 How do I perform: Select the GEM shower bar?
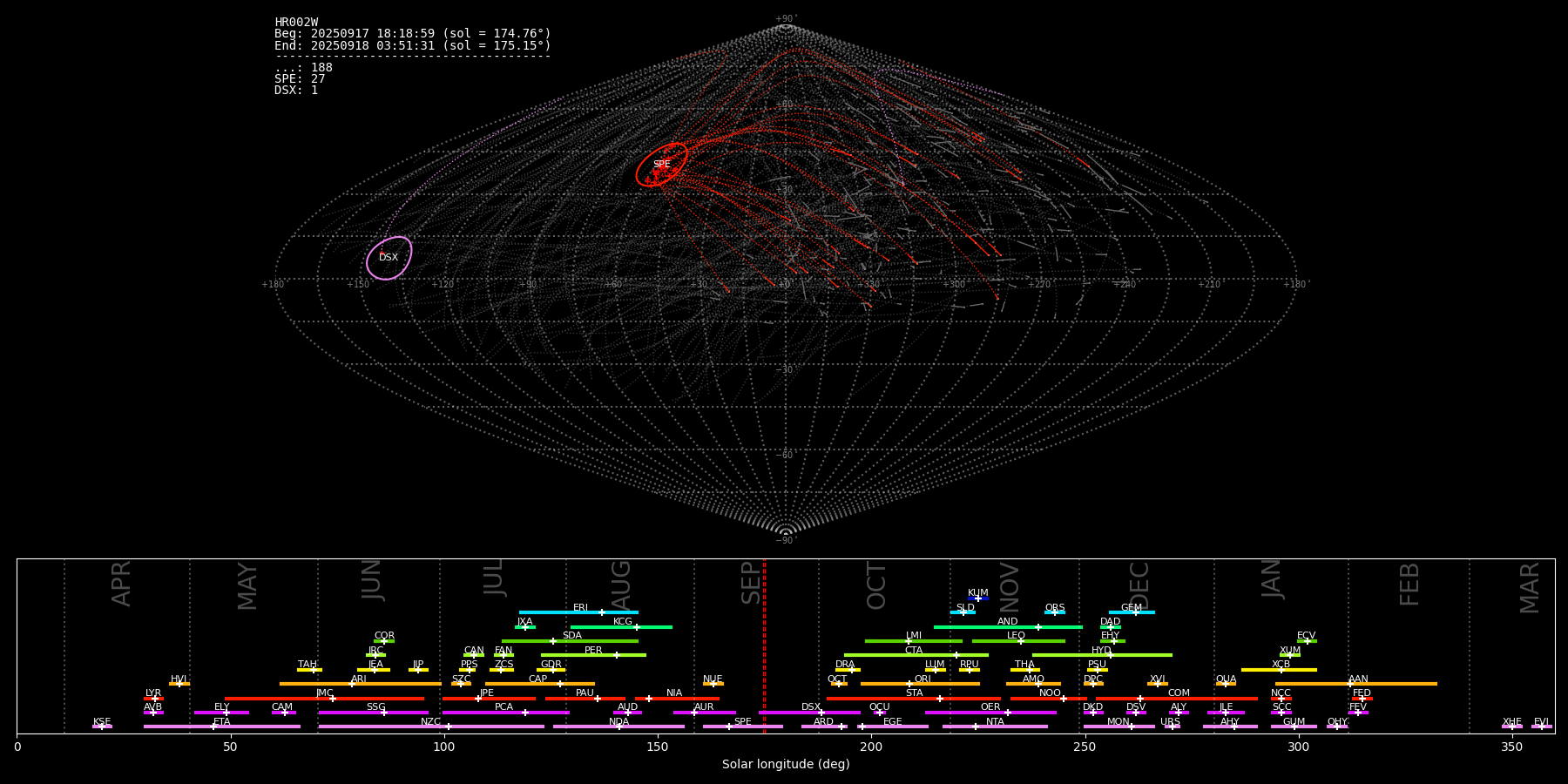[x=1132, y=612]
